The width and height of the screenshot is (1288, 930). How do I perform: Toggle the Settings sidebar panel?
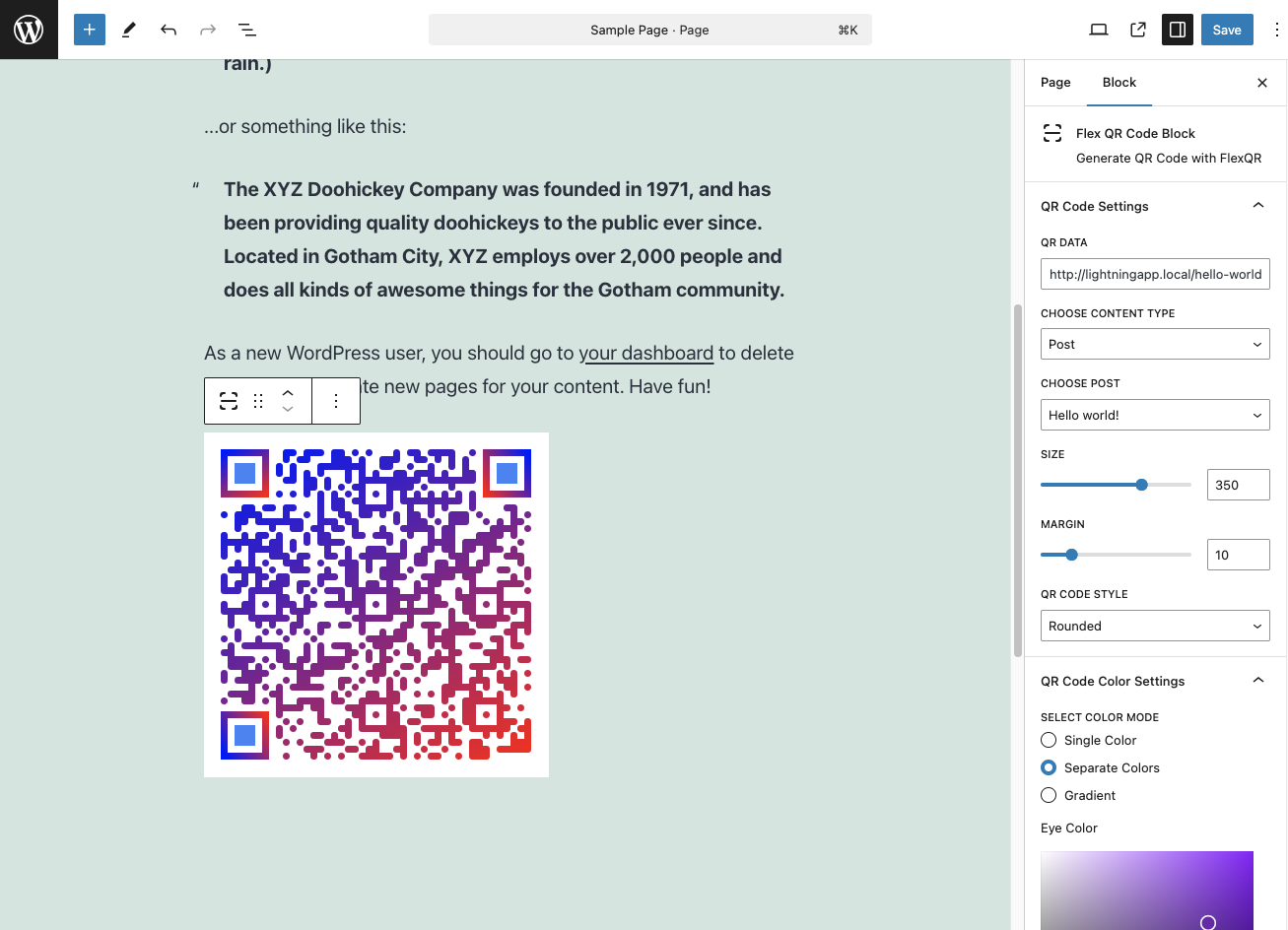point(1178,30)
